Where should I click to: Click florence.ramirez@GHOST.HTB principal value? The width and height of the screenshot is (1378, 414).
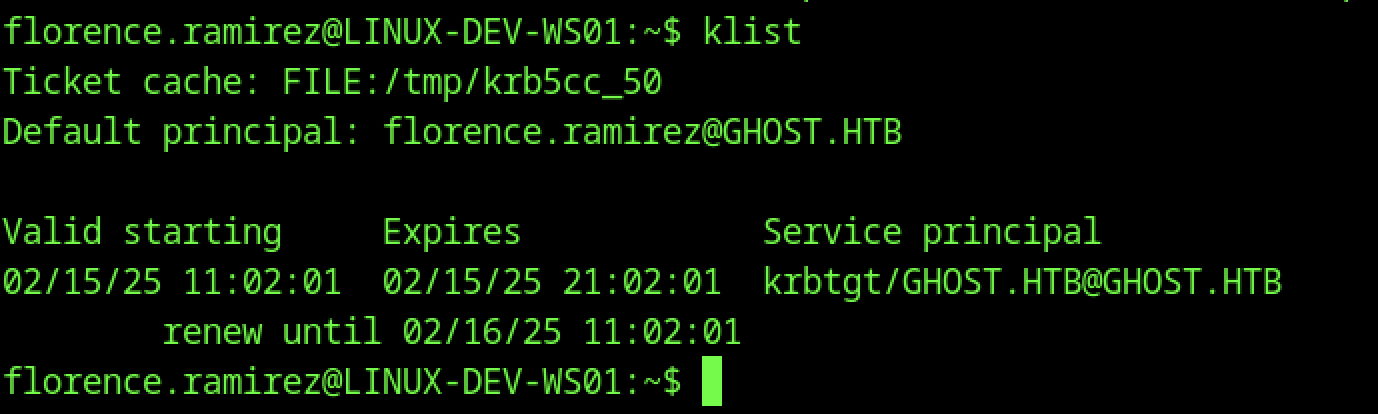click(642, 132)
